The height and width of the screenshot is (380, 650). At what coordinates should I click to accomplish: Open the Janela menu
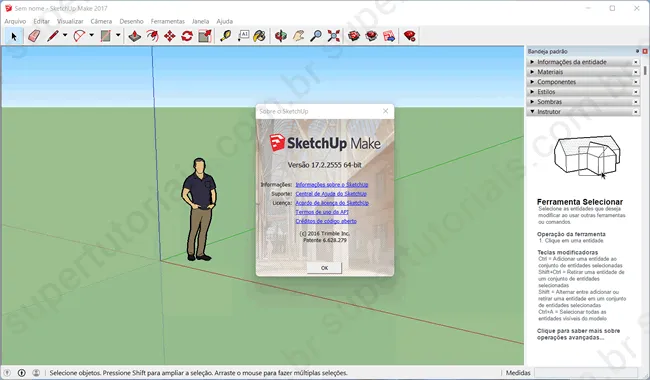tap(200, 21)
